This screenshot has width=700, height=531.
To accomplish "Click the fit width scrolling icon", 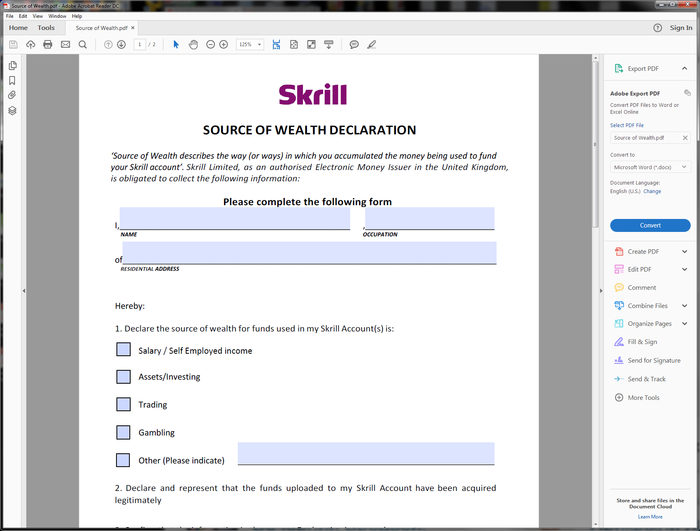I will [x=276, y=45].
